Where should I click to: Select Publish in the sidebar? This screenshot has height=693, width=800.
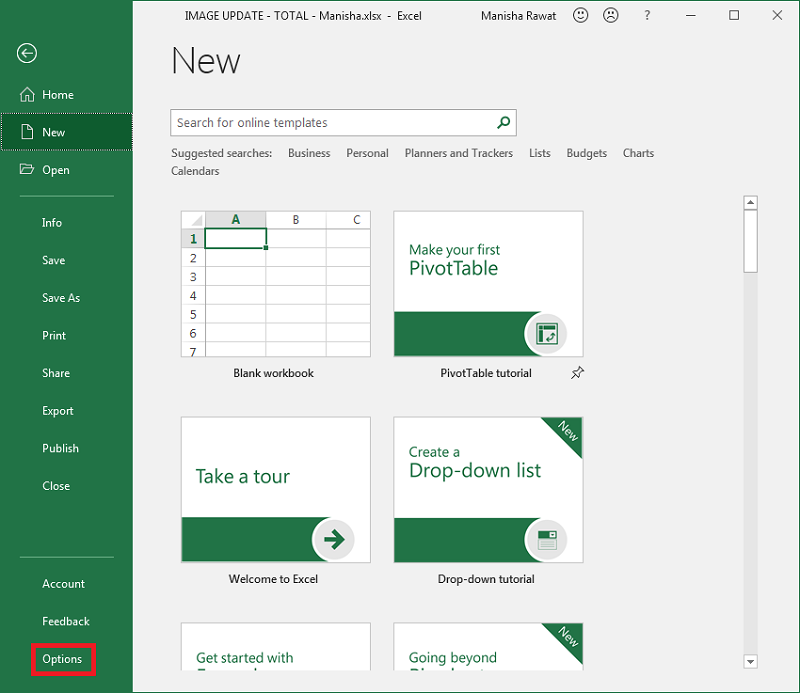pos(60,448)
